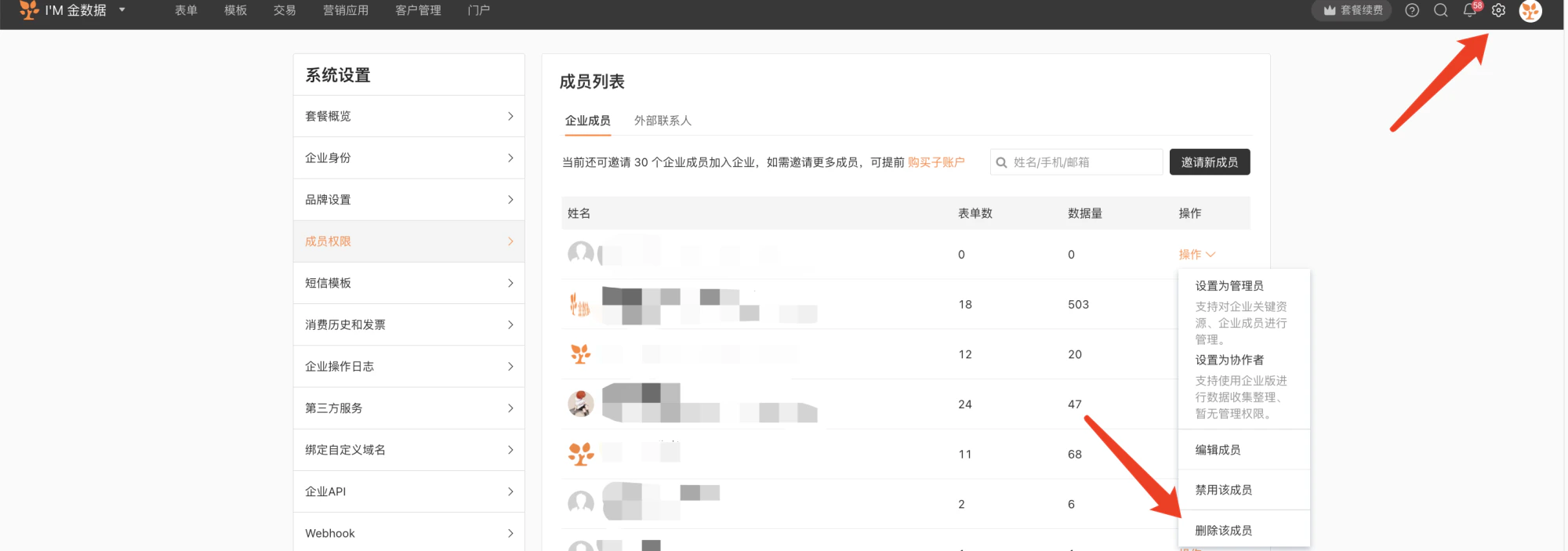Open the settings gear icon
Viewport: 1568px width, 551px height.
click(1498, 10)
